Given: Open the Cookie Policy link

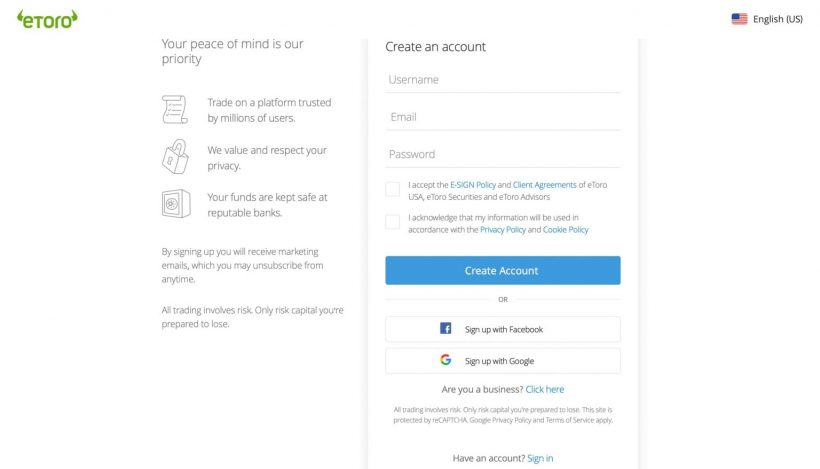Looking at the screenshot, I should (x=565, y=230).
